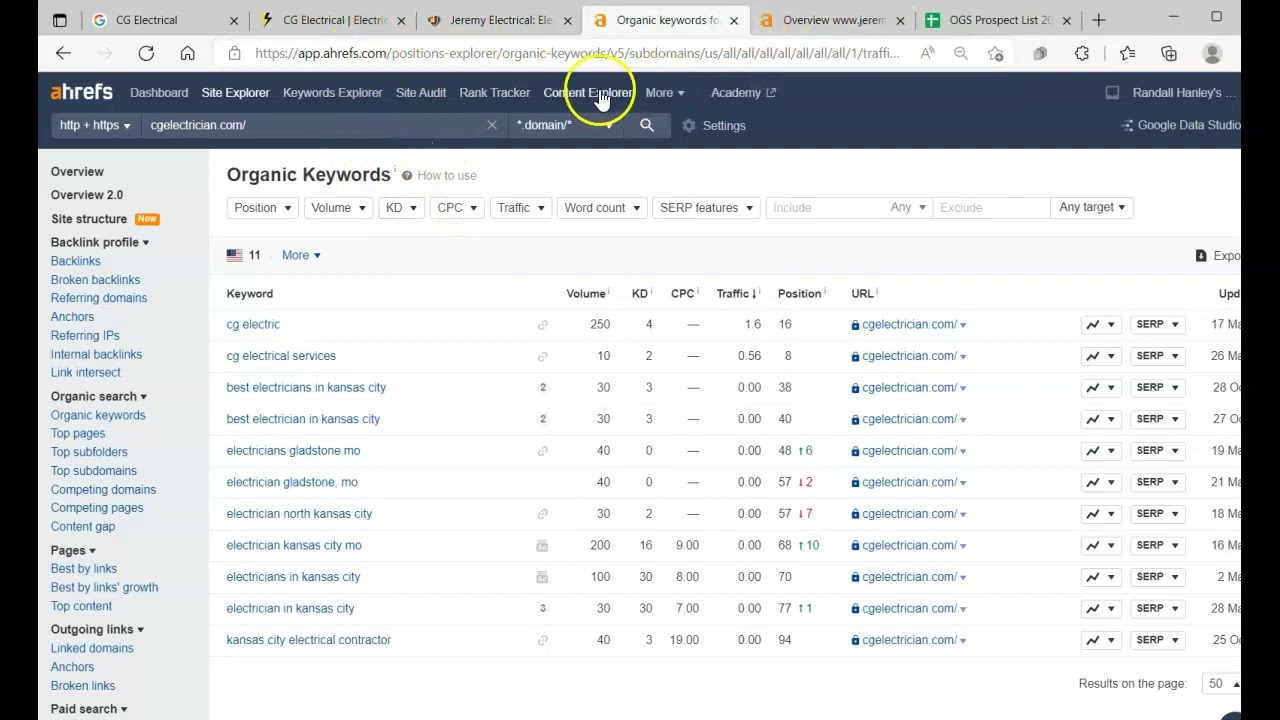Image resolution: width=1280 pixels, height=720 pixels.
Task: Add page to favorites star
Action: [x=995, y=53]
